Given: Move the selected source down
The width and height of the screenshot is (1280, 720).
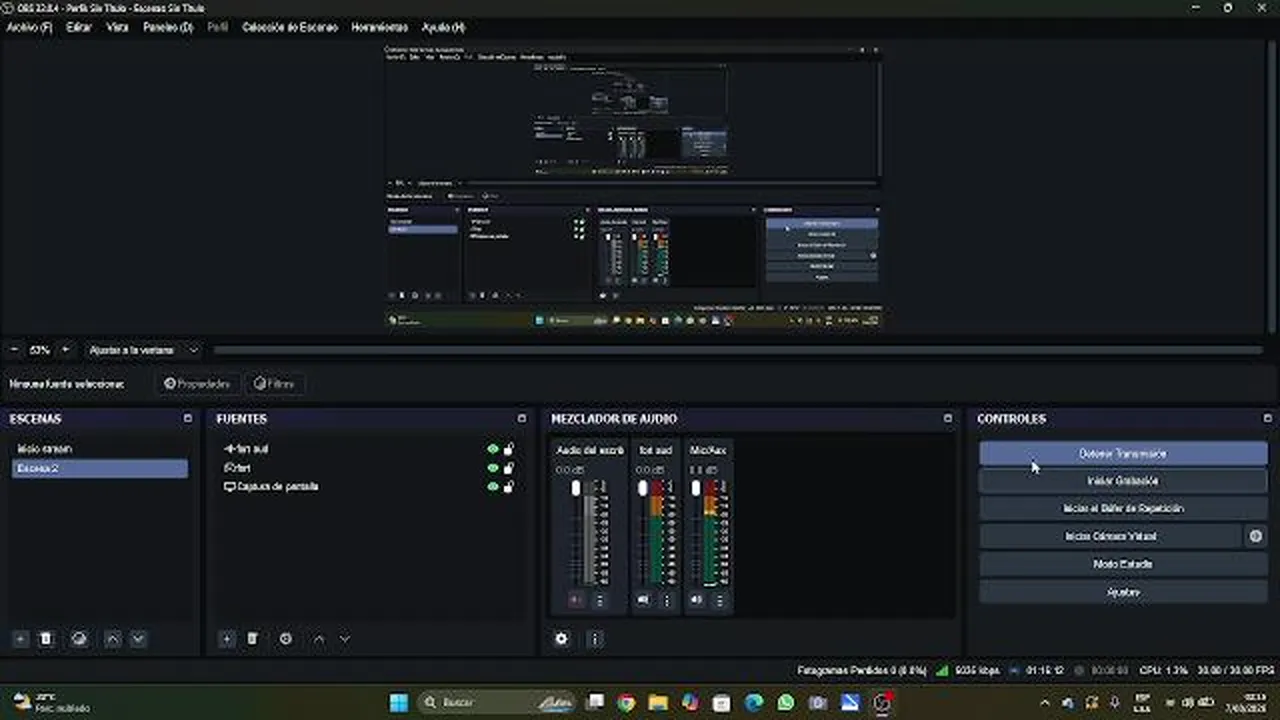Looking at the screenshot, I should point(345,638).
